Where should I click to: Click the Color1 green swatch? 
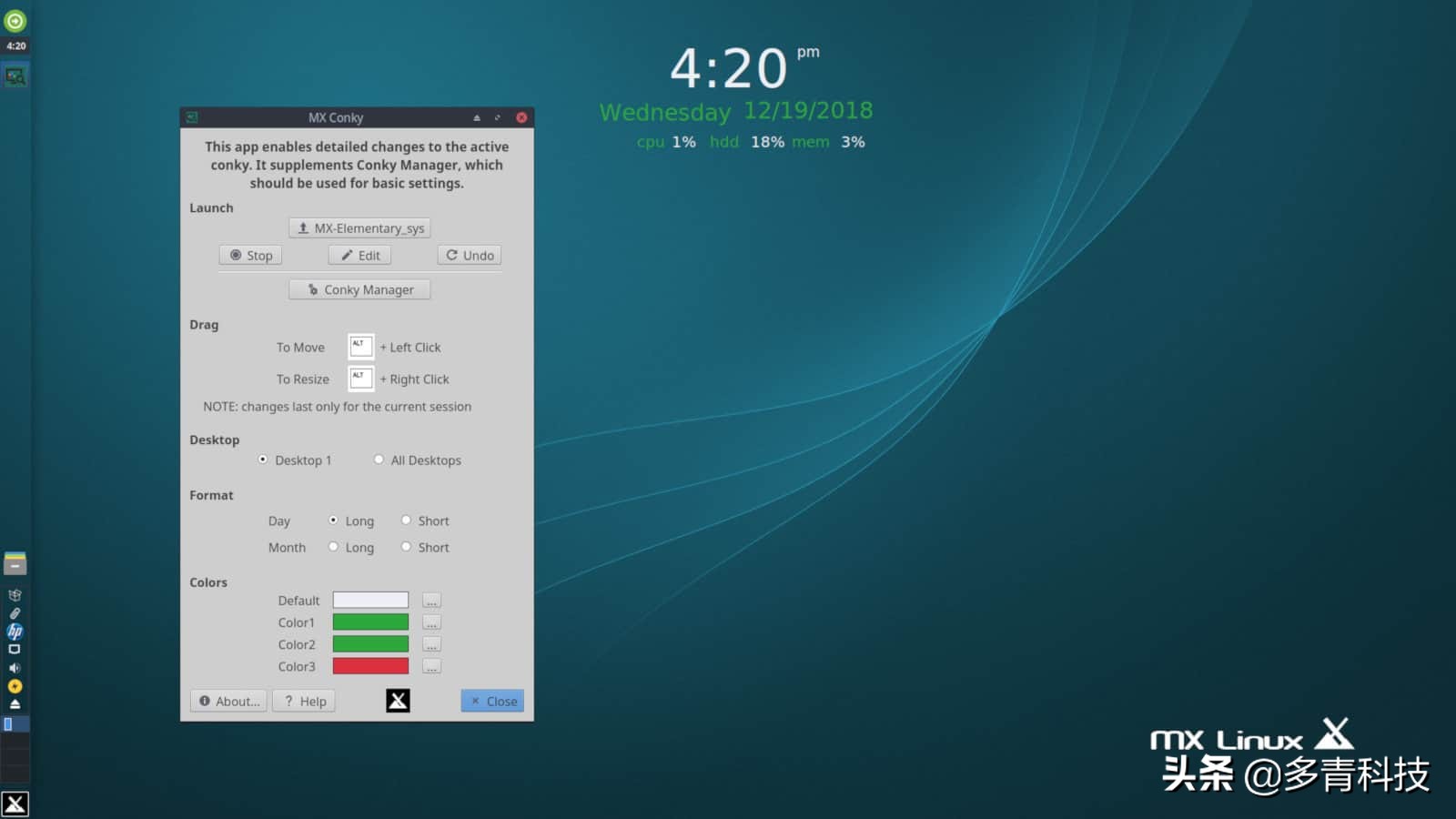pyautogui.click(x=370, y=622)
